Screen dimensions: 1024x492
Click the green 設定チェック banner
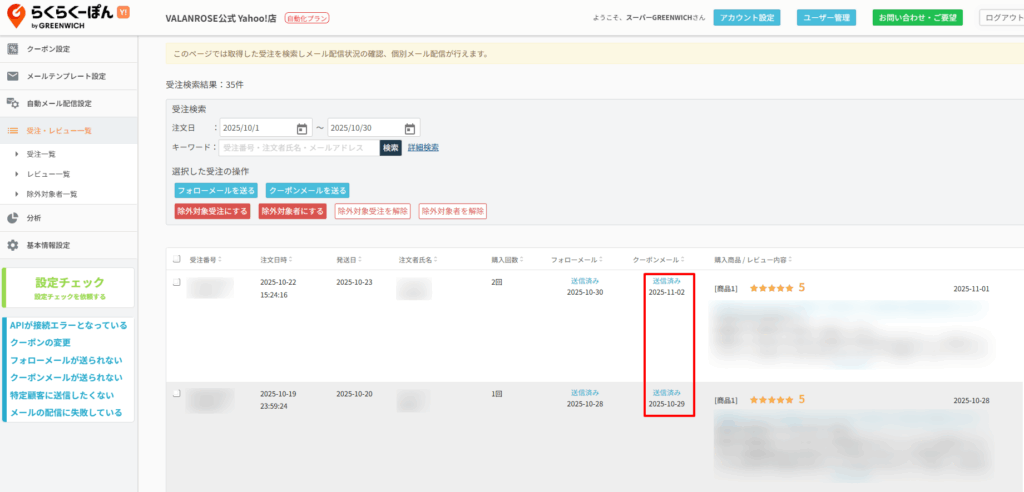[x=69, y=288]
